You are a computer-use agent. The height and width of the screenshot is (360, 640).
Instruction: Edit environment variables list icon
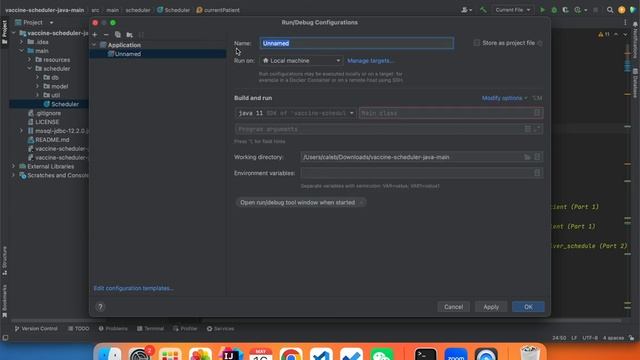coord(537,173)
